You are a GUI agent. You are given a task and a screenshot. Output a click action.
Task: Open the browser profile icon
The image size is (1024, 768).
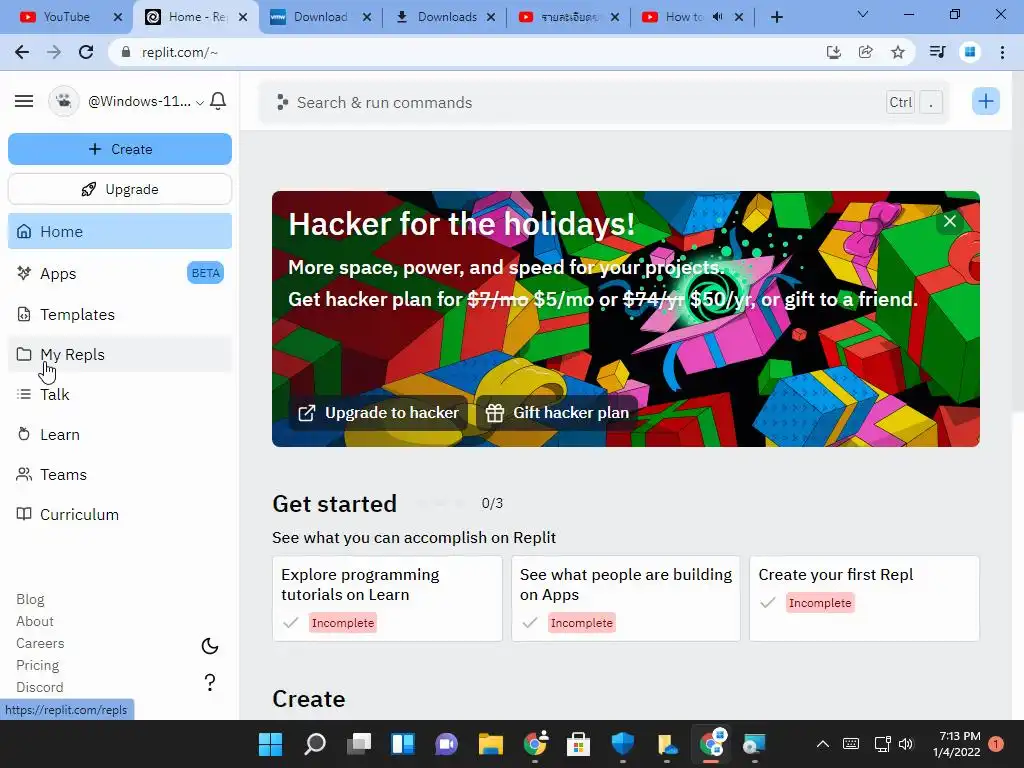coord(970,52)
